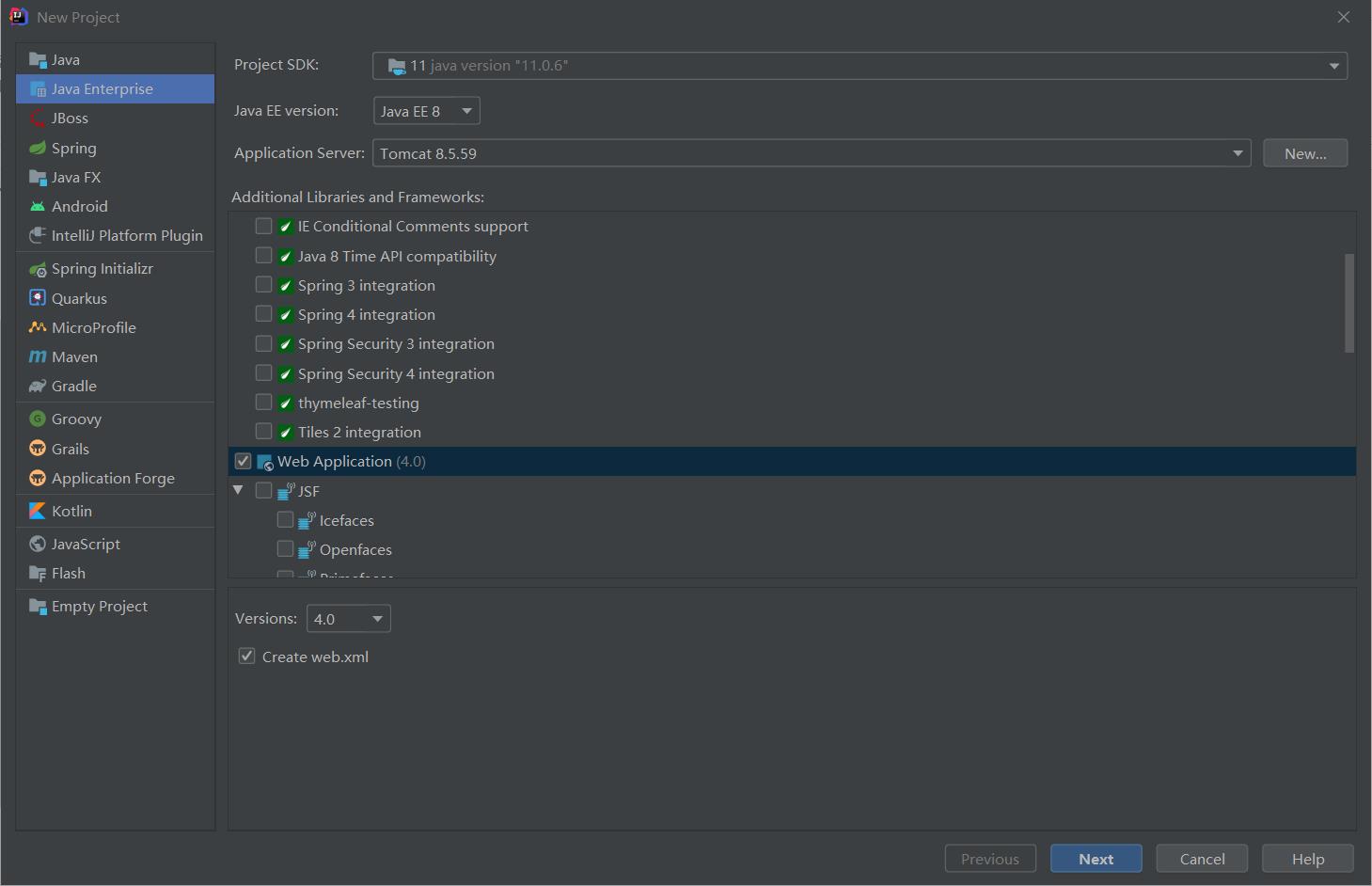Image resolution: width=1372 pixels, height=886 pixels.
Task: Click the Spring Initializr icon
Action: [38, 269]
